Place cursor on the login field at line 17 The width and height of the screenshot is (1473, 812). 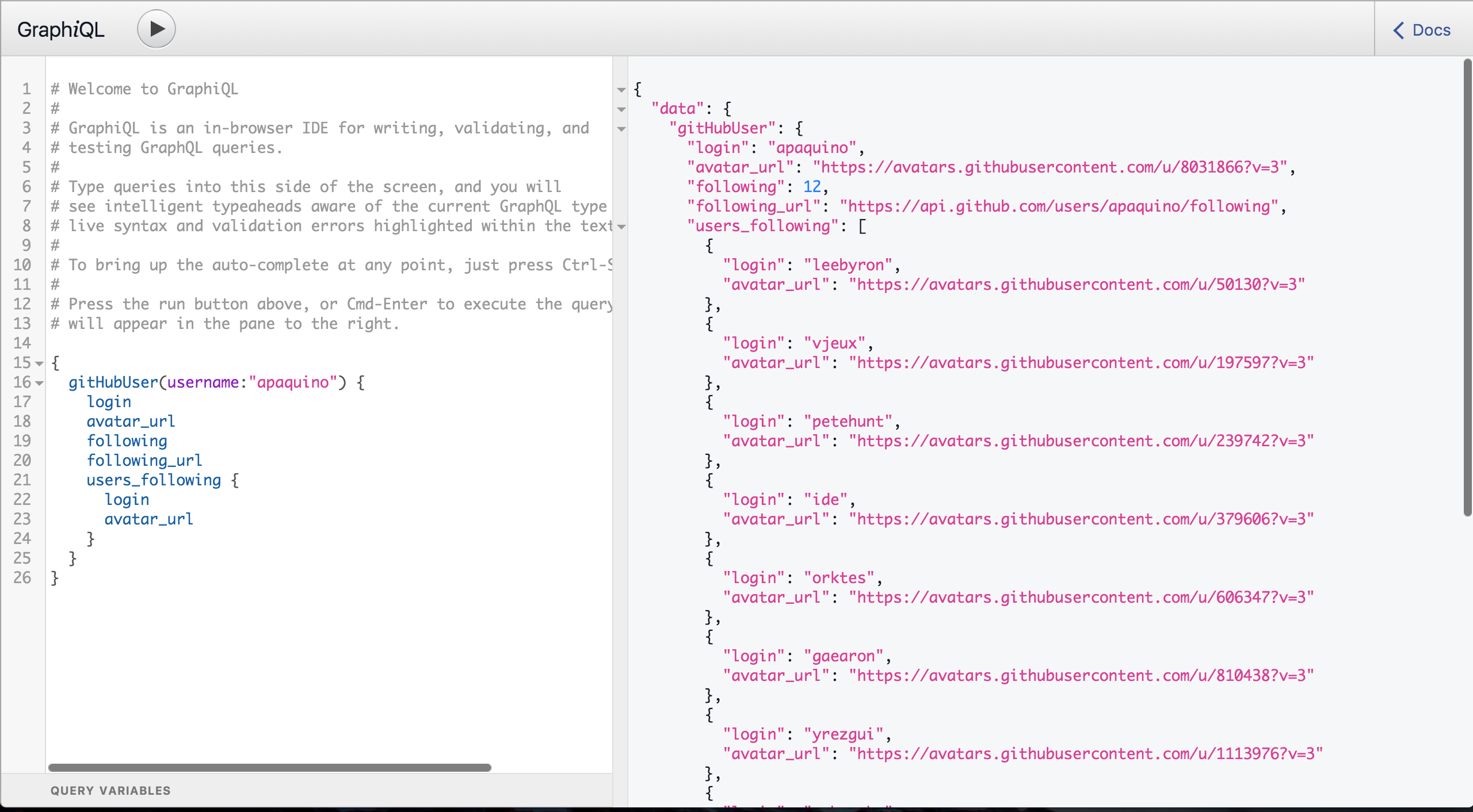click(109, 401)
